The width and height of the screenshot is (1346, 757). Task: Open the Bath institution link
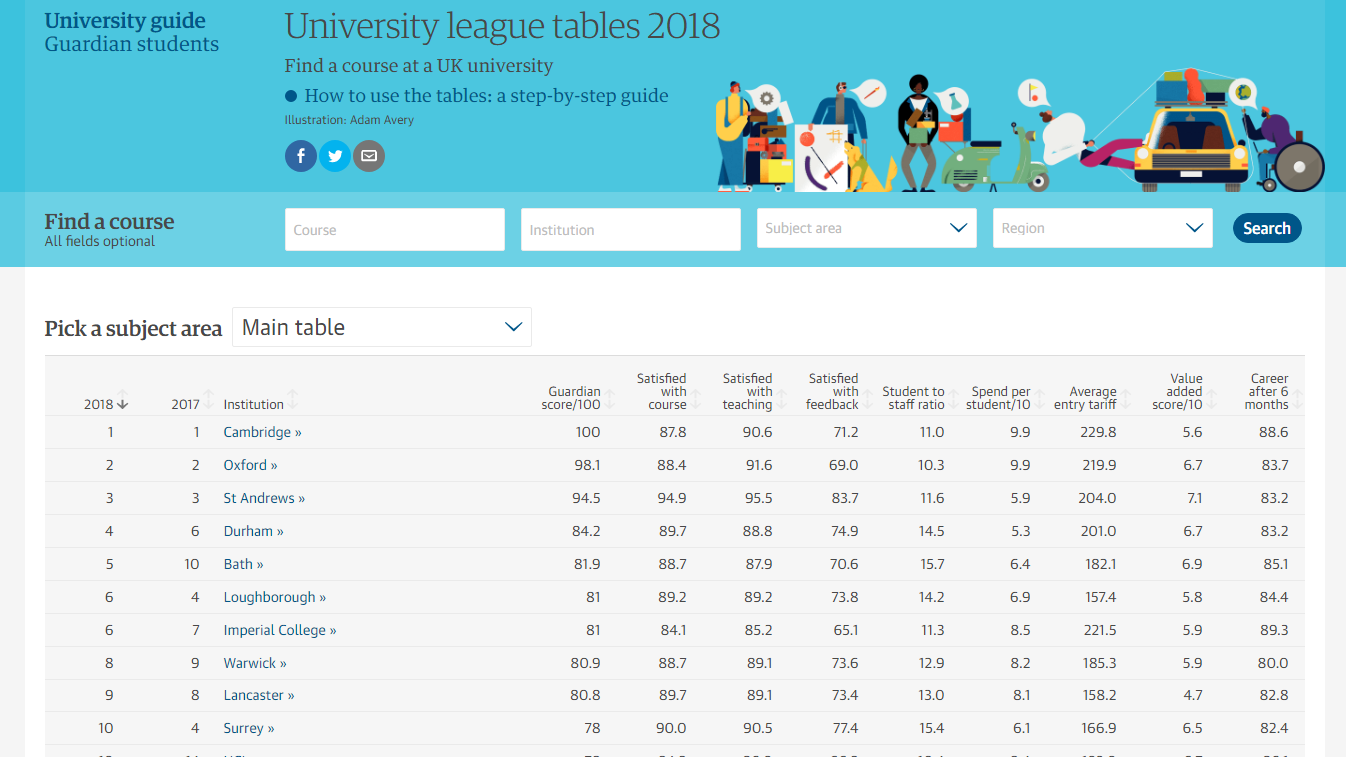click(x=243, y=564)
